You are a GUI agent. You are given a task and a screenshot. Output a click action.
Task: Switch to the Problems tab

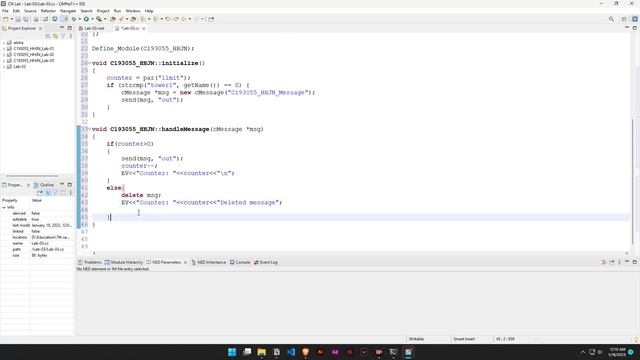pyautogui.click(x=90, y=262)
